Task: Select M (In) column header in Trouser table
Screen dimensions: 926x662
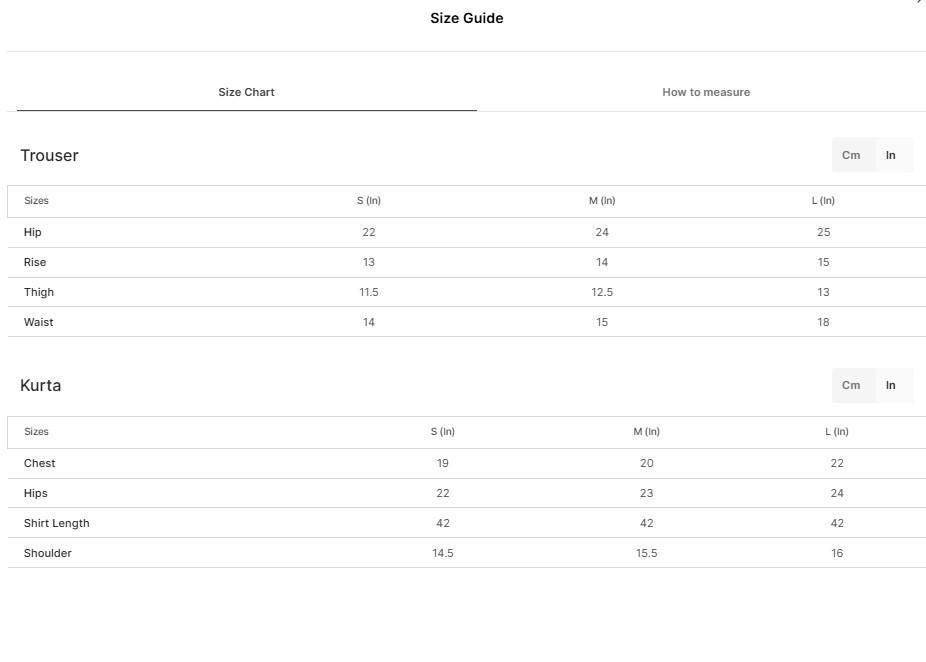Action: click(x=602, y=201)
